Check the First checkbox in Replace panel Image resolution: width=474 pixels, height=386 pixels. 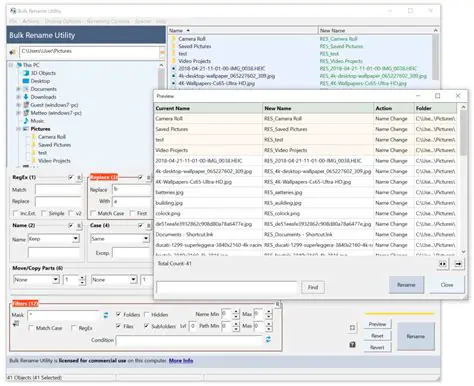pos(132,213)
